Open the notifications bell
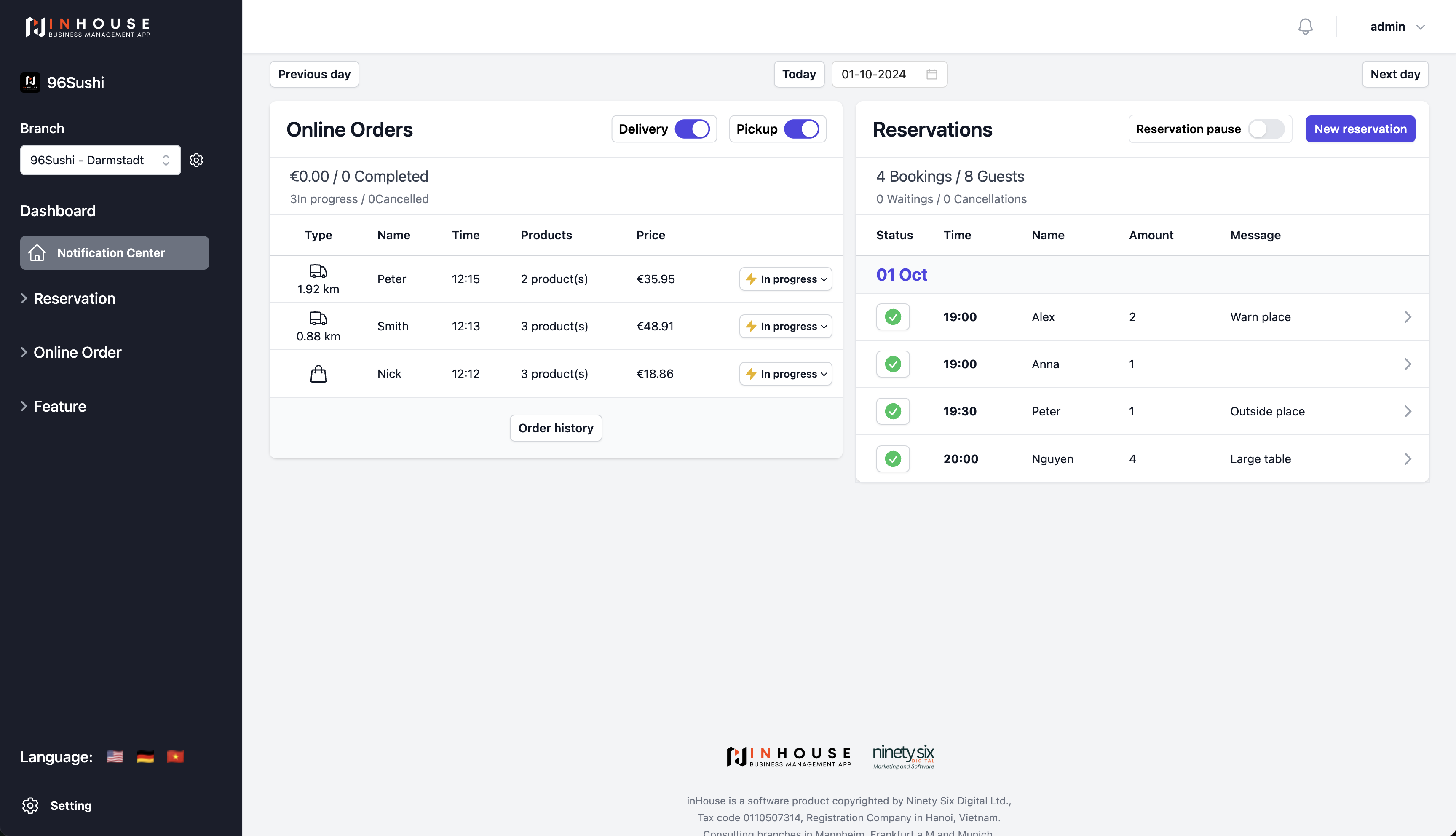1456x836 pixels. pyautogui.click(x=1305, y=27)
